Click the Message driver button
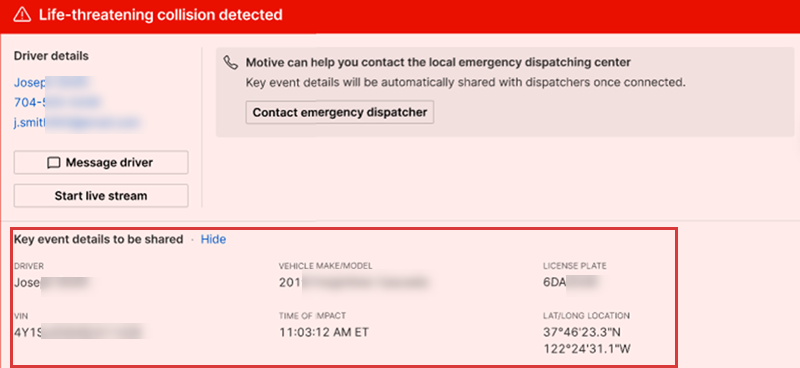 [x=101, y=163]
